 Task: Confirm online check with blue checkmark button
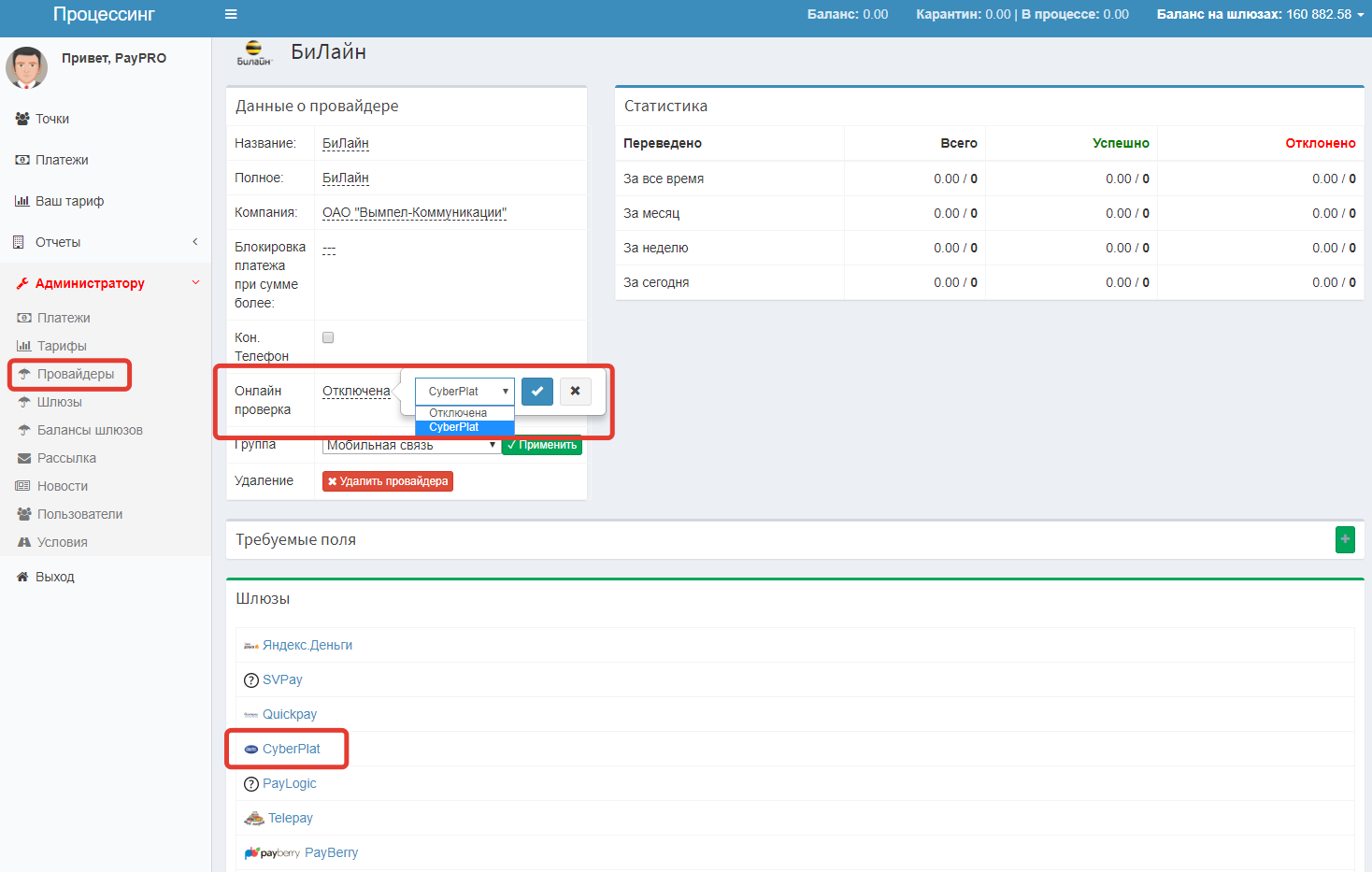click(537, 392)
